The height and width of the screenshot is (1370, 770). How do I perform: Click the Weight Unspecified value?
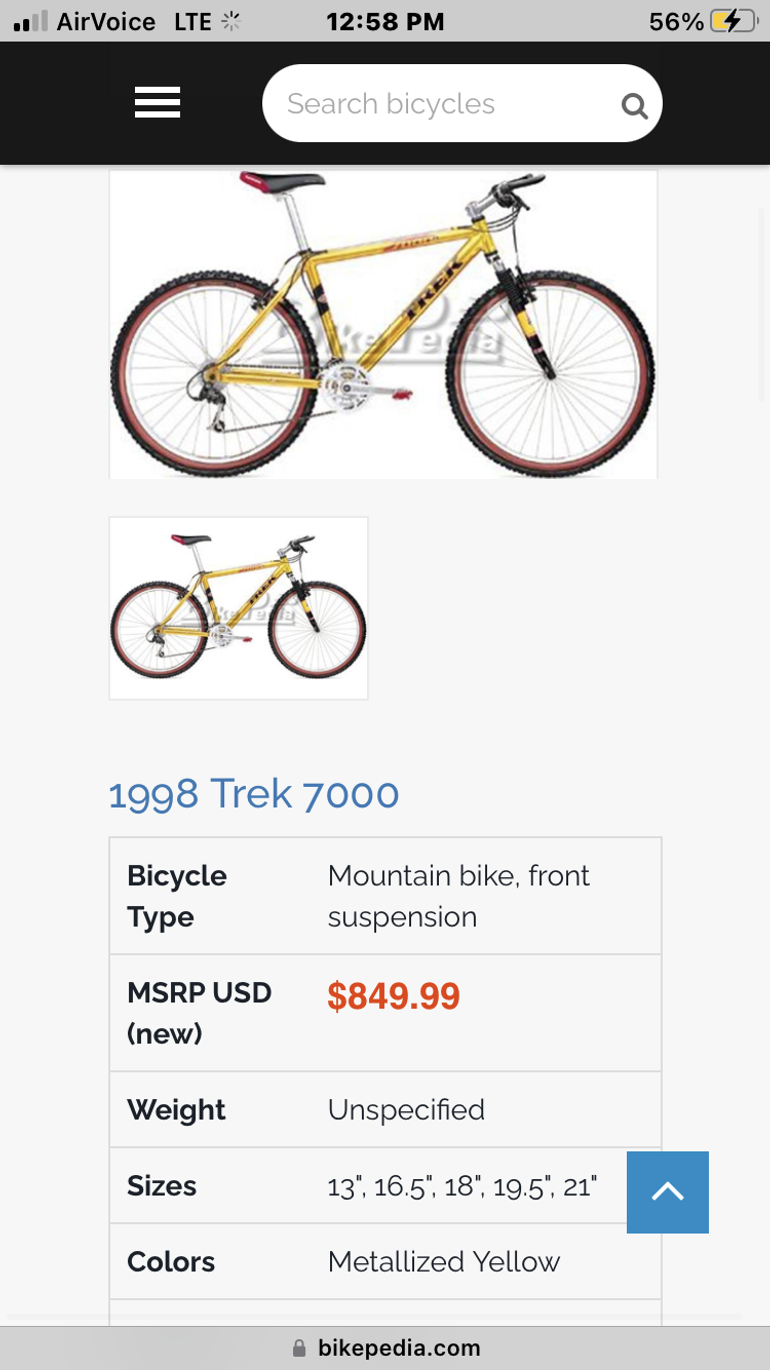tap(406, 1110)
